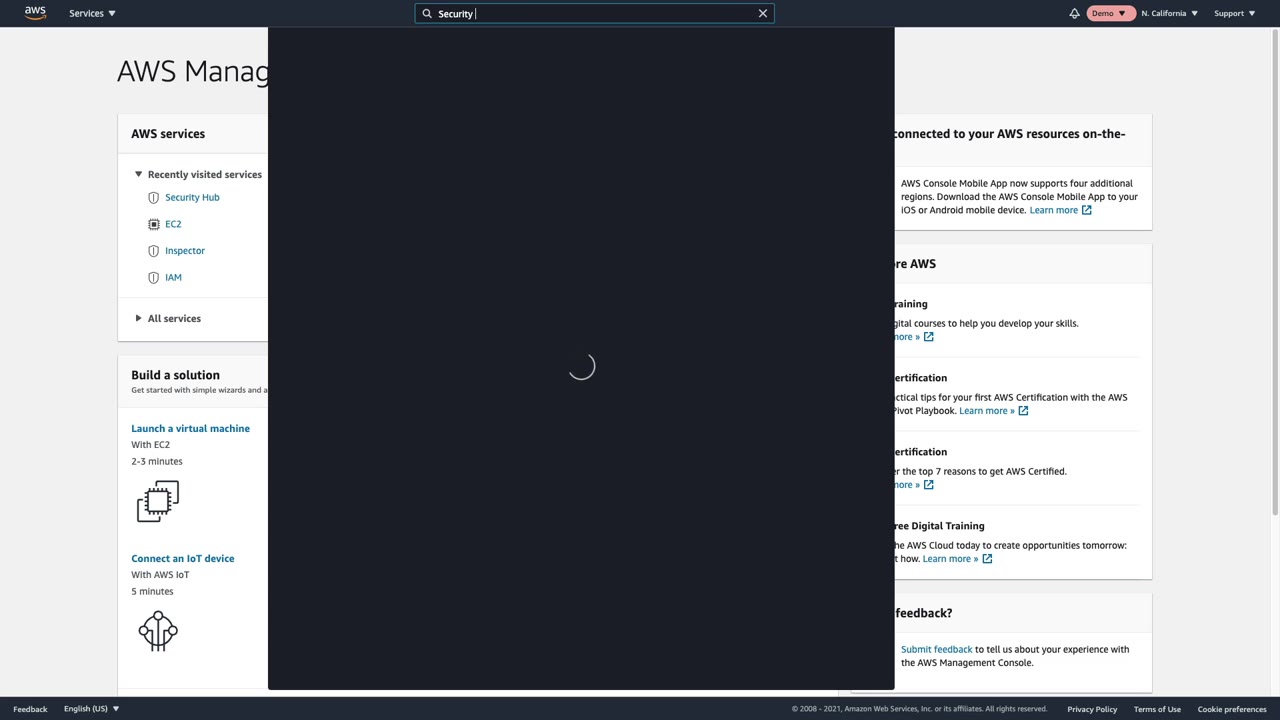Viewport: 1280px width, 720px height.
Task: Open the Demo account menu
Action: (x=1109, y=13)
